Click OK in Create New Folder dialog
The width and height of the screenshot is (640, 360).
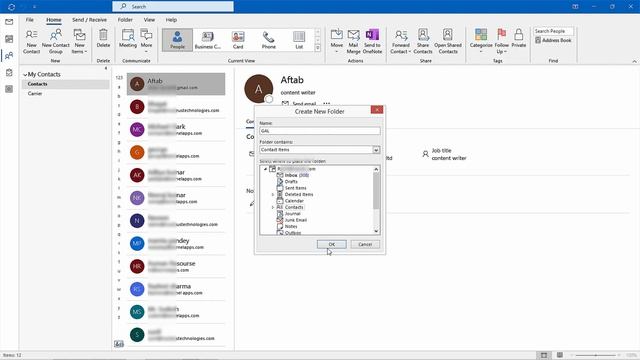(331, 244)
